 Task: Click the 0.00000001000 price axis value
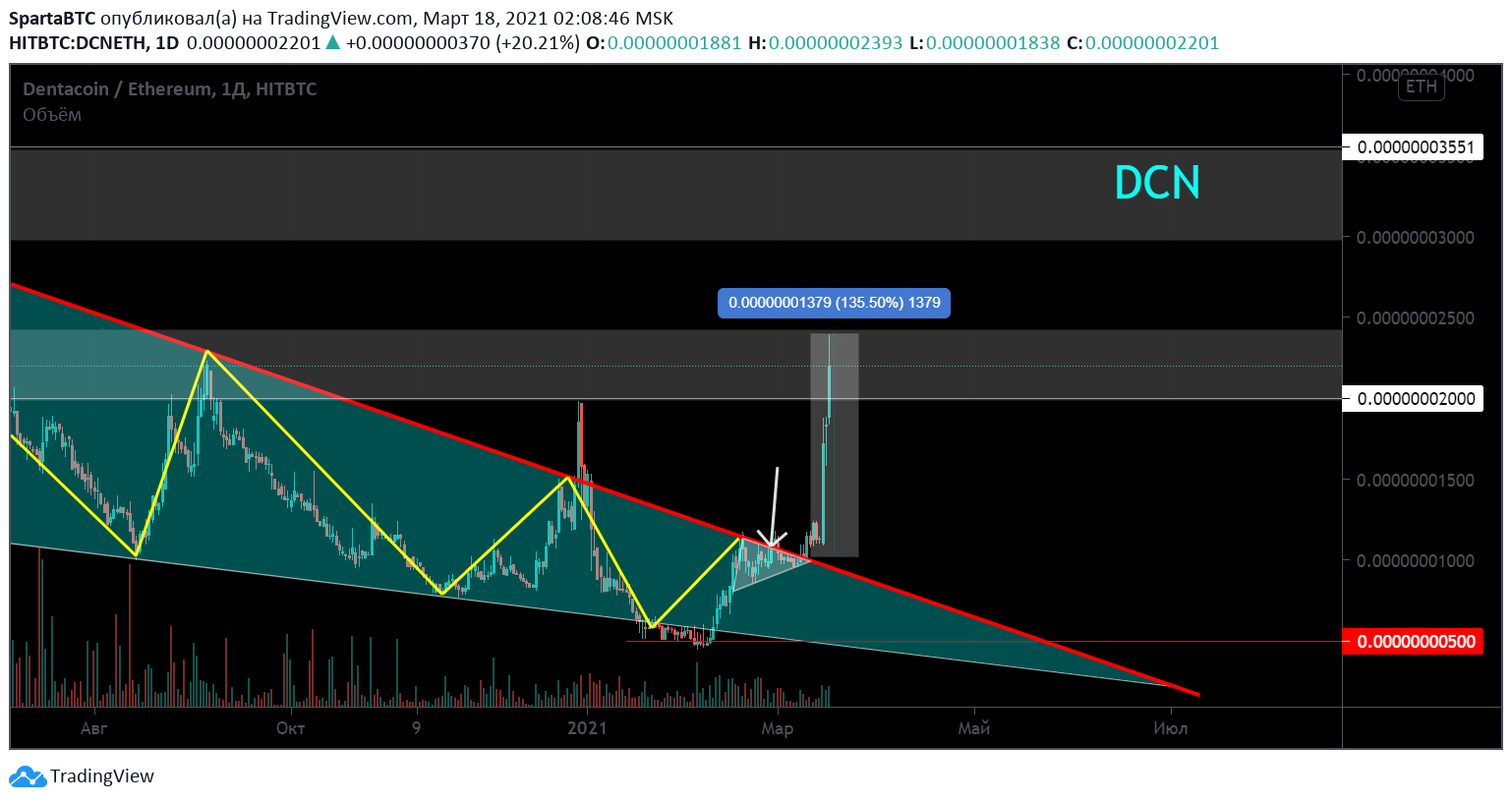[1416, 560]
